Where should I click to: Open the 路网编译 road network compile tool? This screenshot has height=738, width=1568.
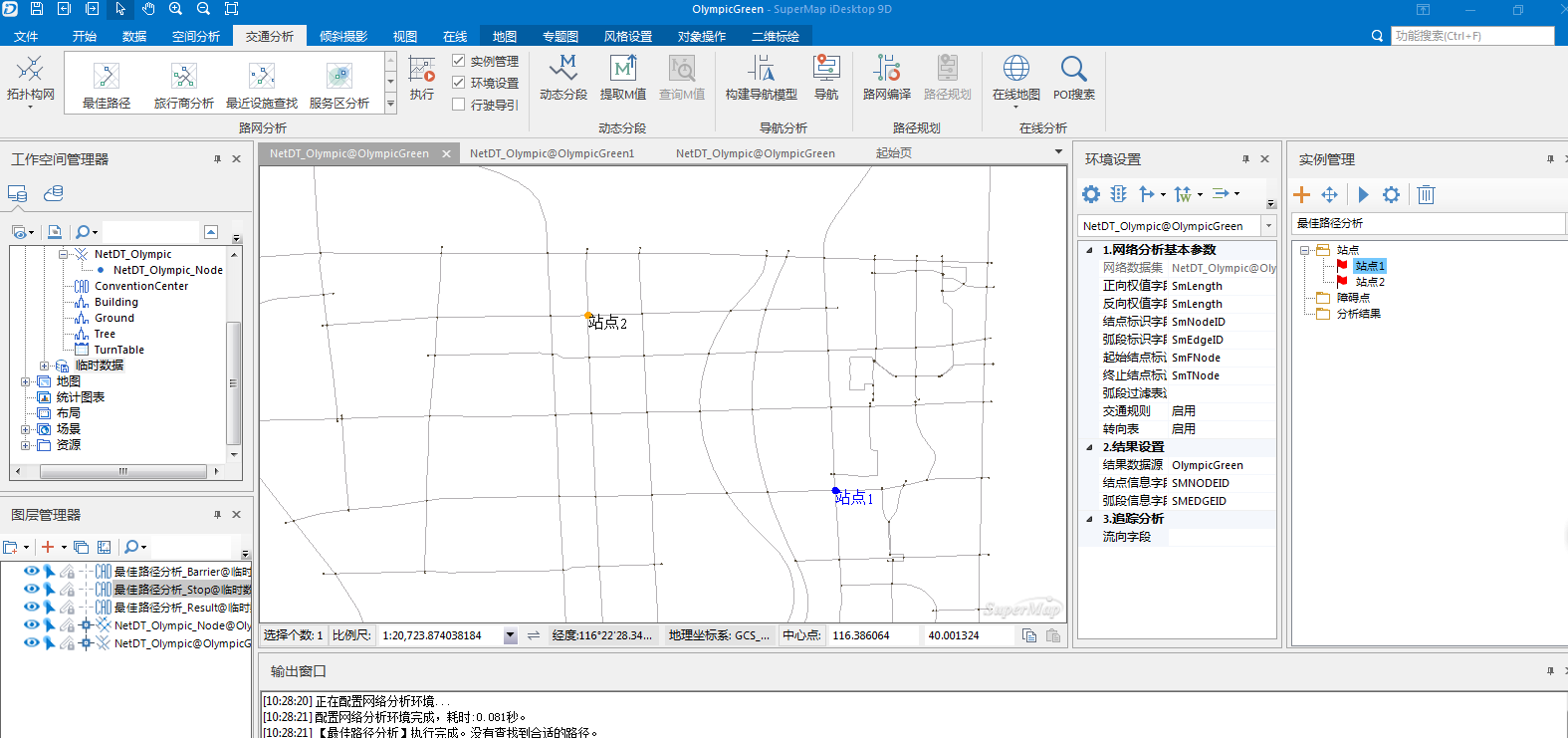tap(887, 79)
